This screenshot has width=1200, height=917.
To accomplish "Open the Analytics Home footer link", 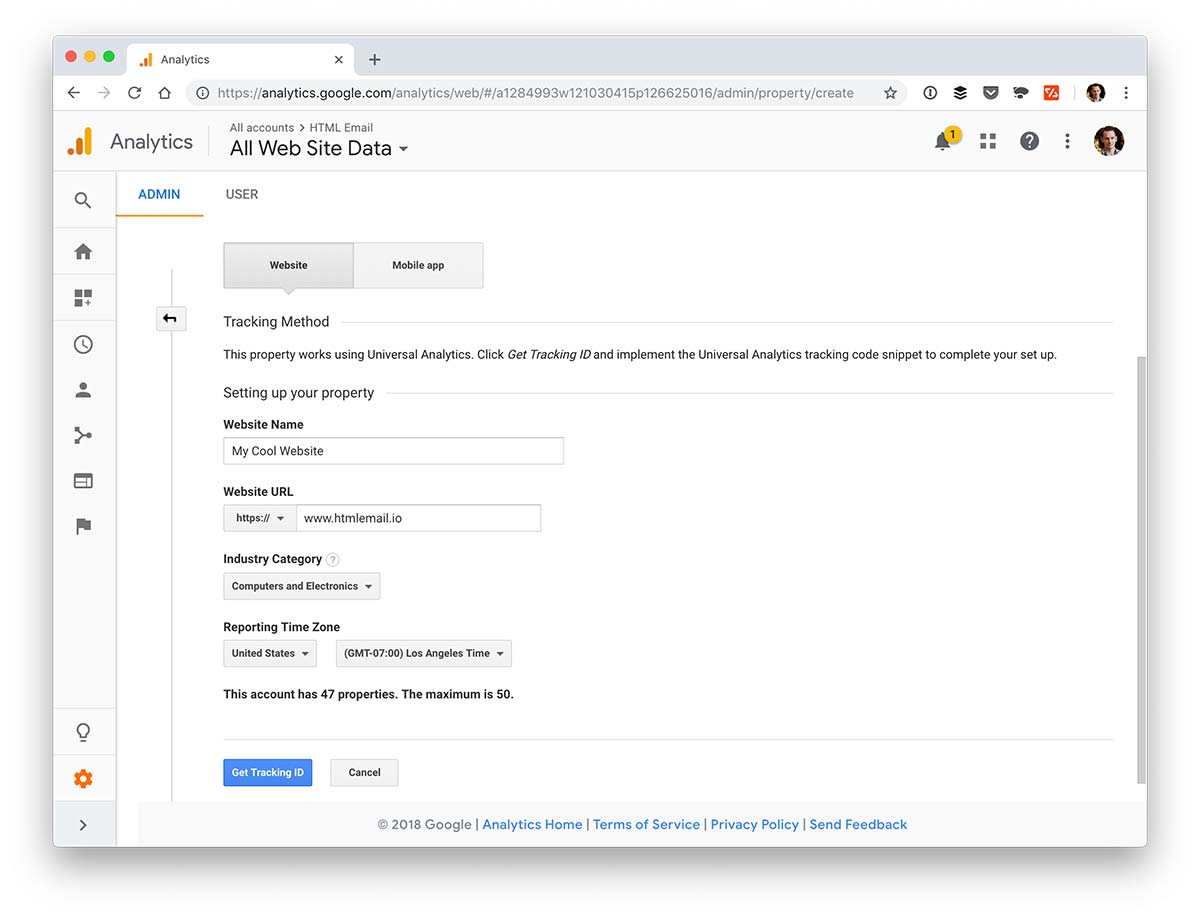I will pyautogui.click(x=532, y=824).
